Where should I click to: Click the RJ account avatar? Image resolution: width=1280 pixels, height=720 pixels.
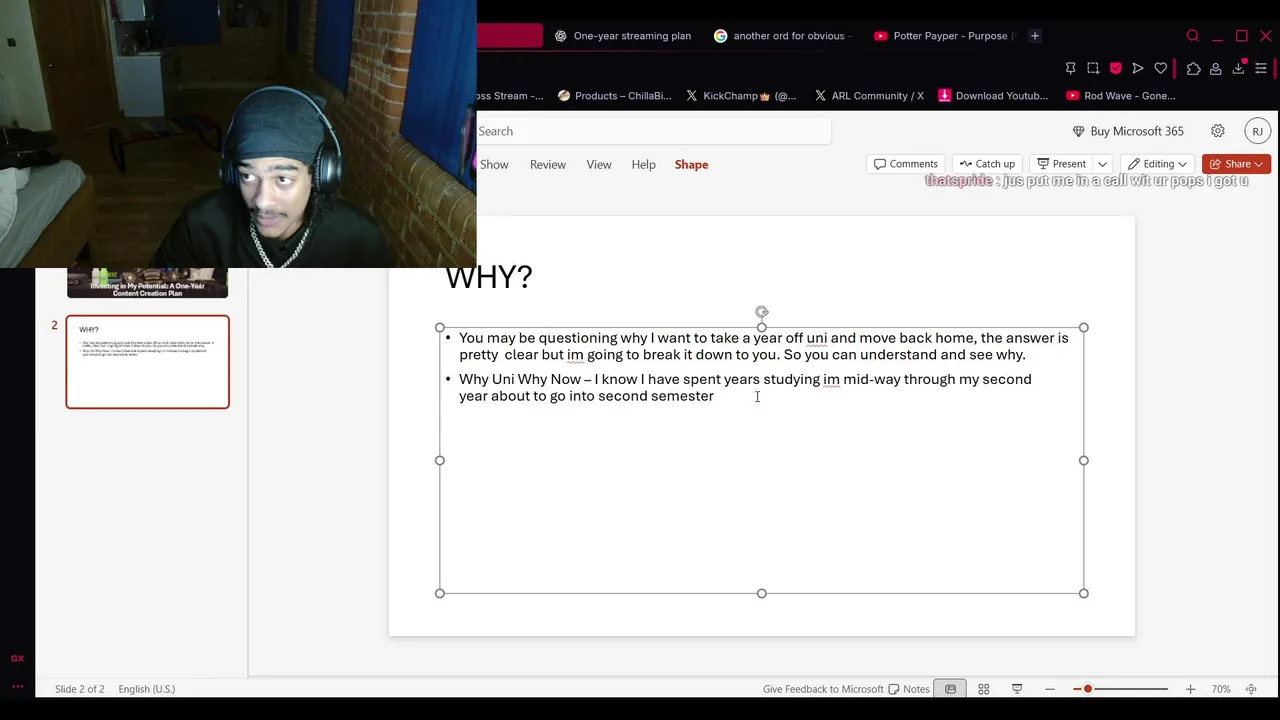click(1258, 131)
